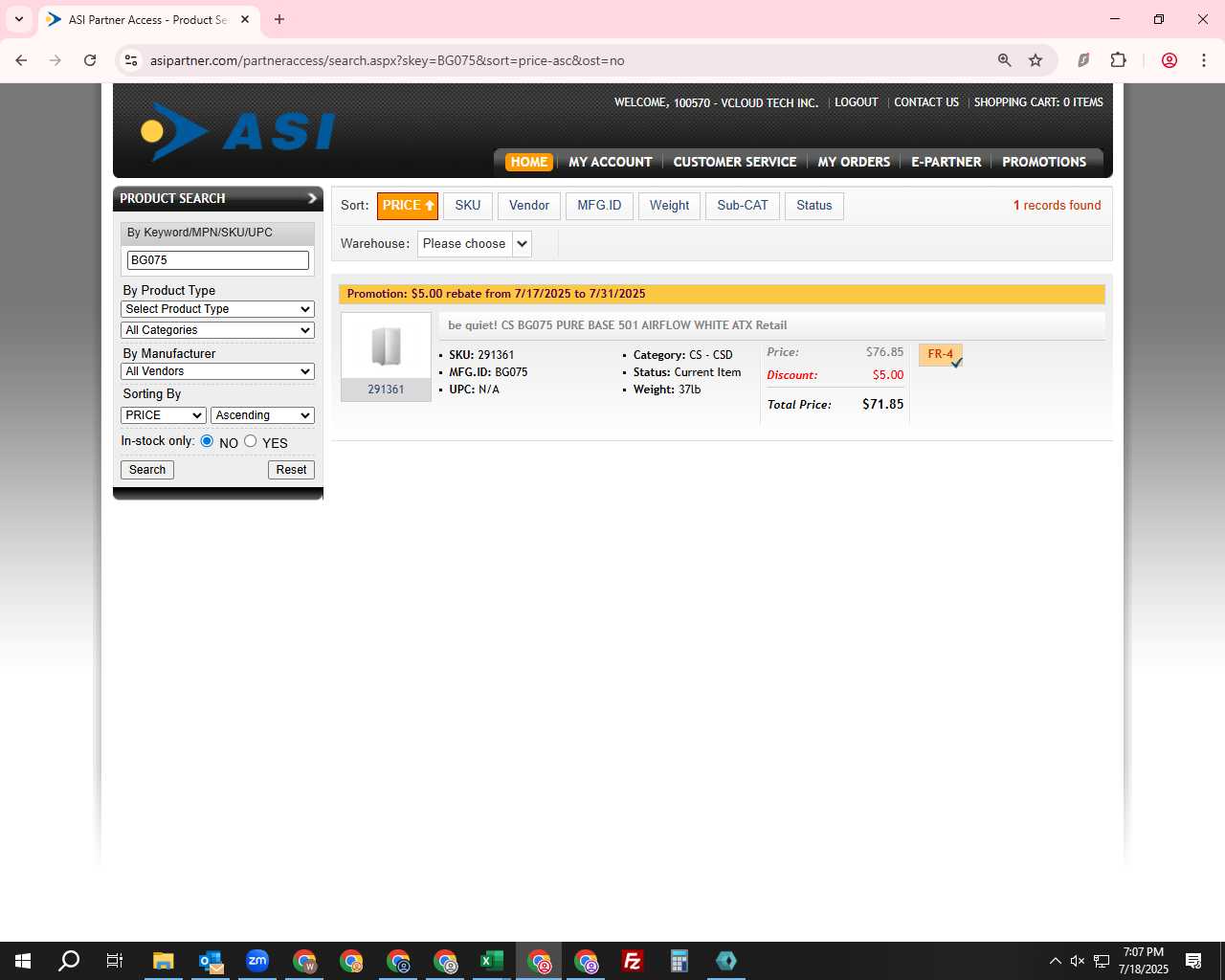Sort results by Status
1225x980 pixels.
click(814, 206)
